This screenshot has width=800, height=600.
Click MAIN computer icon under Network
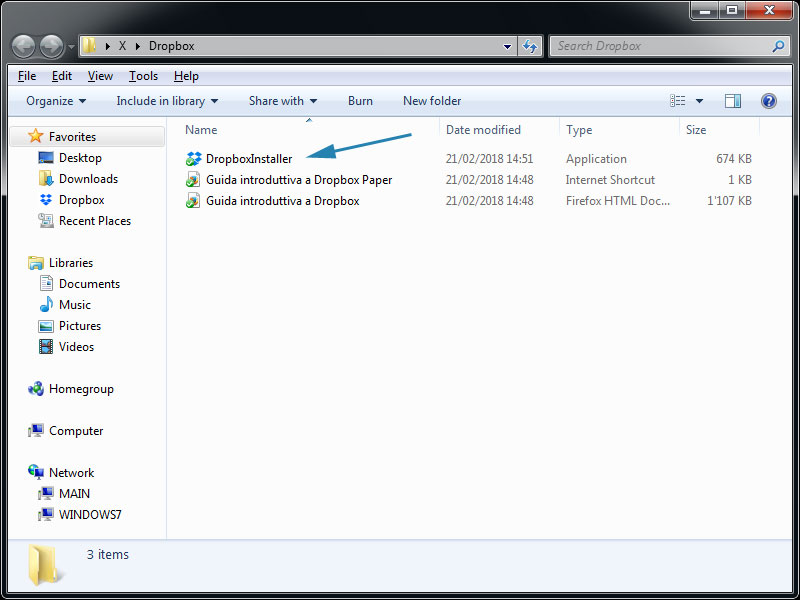tap(46, 493)
